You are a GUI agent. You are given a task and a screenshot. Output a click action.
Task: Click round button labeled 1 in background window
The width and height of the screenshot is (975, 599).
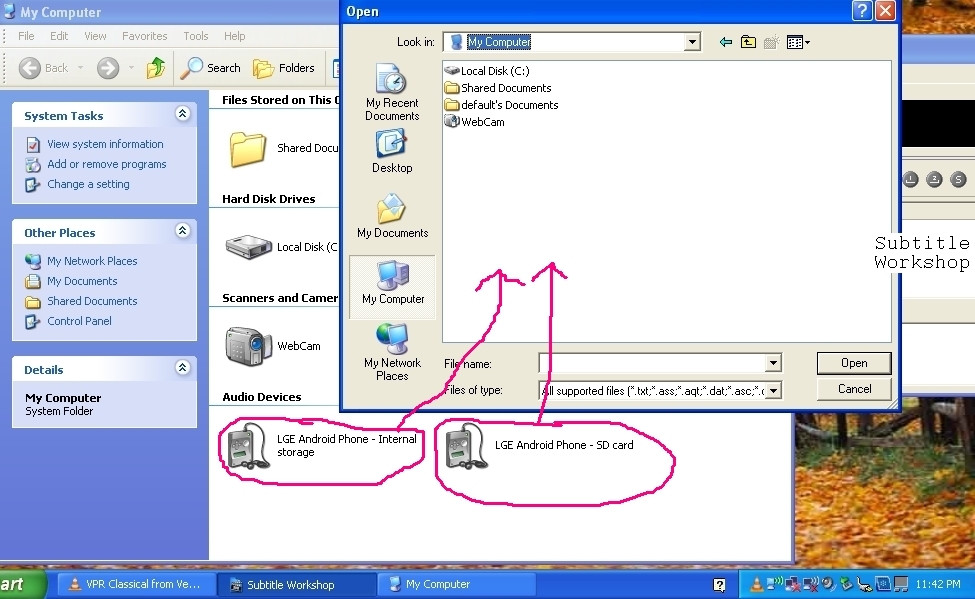(x=910, y=180)
